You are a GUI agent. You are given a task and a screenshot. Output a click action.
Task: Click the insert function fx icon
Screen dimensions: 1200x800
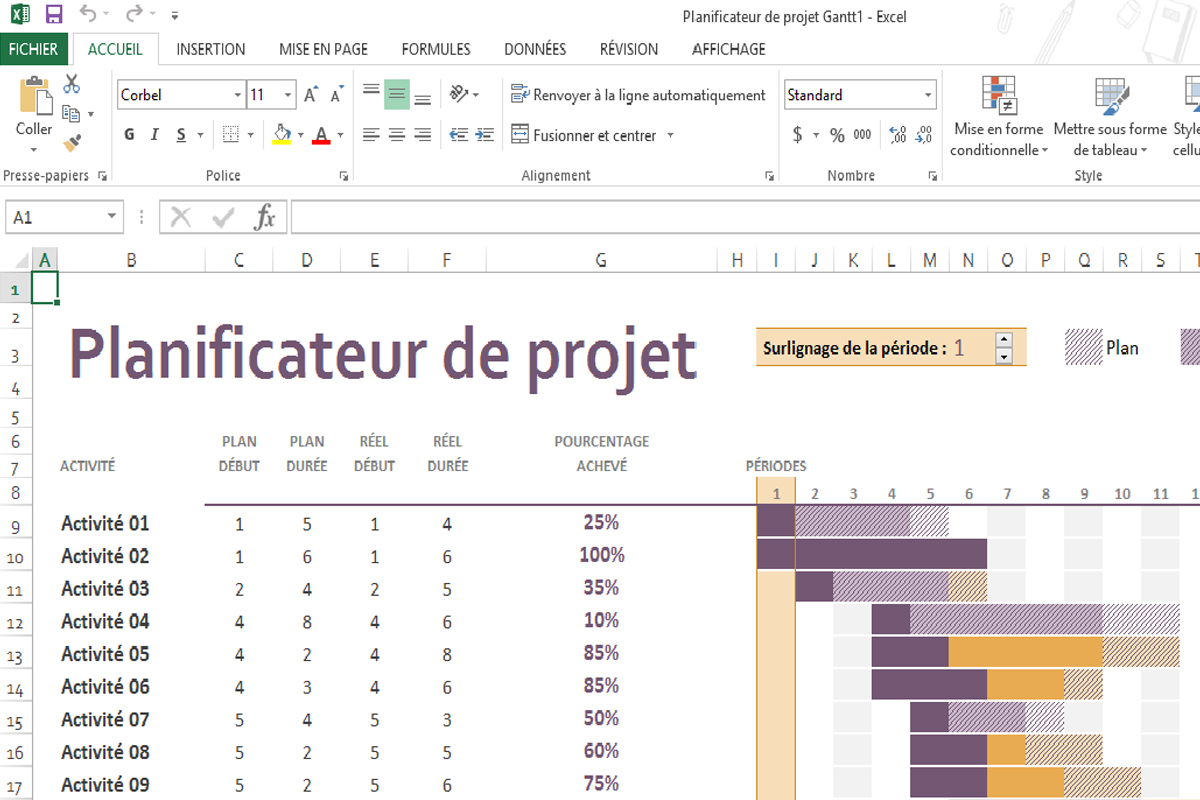click(265, 217)
